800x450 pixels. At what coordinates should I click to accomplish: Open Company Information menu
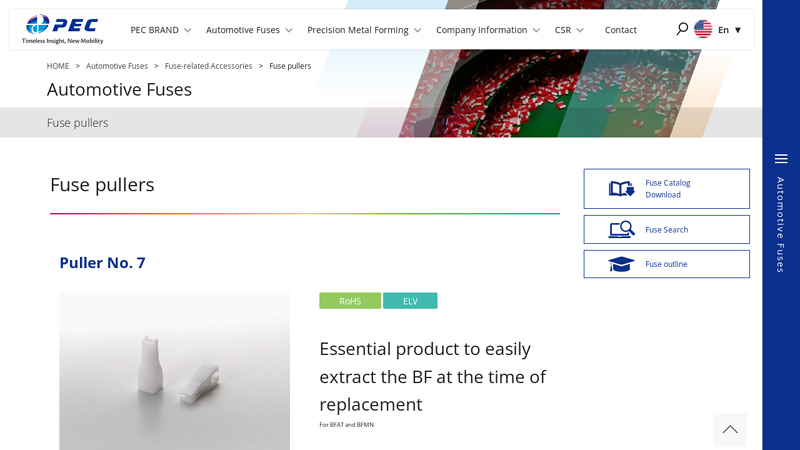(x=487, y=30)
